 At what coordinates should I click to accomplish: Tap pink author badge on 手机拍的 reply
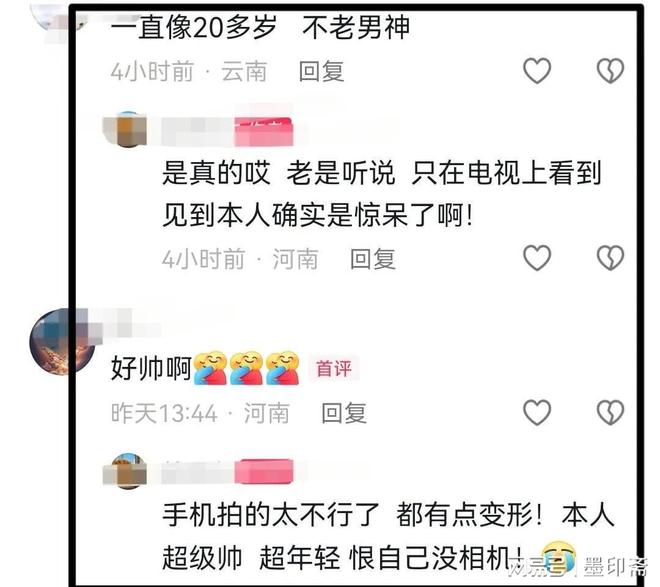pos(263,472)
